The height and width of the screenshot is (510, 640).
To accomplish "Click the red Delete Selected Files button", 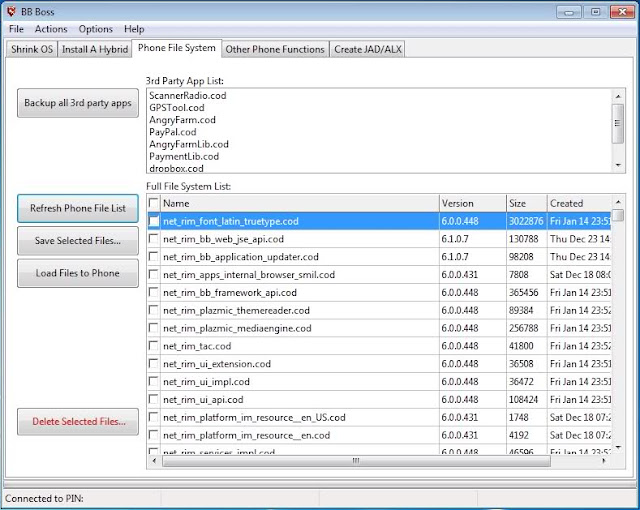I will click(78, 421).
